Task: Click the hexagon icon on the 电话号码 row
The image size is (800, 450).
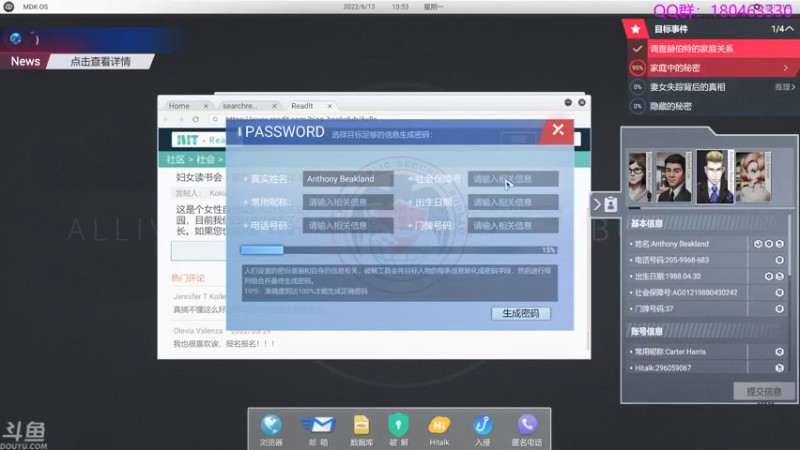Action: (779, 260)
